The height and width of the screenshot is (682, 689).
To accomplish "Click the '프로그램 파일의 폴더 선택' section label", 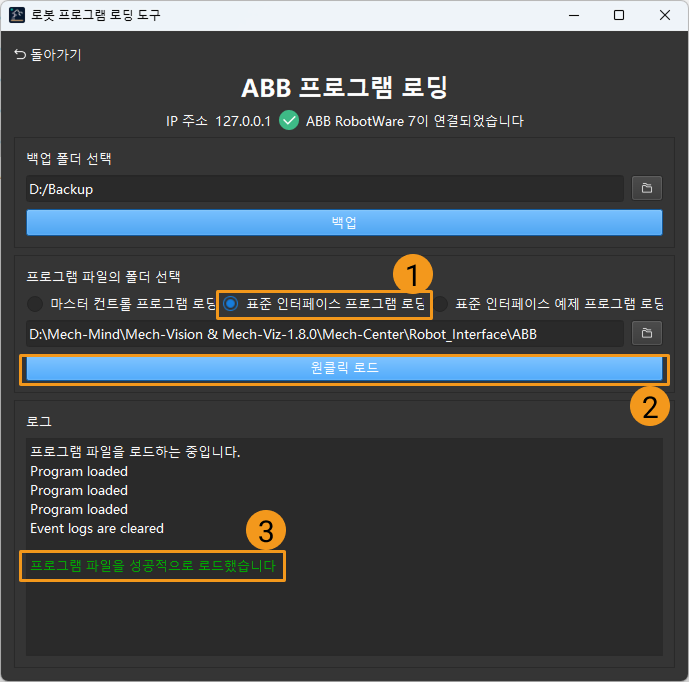I will point(103,276).
